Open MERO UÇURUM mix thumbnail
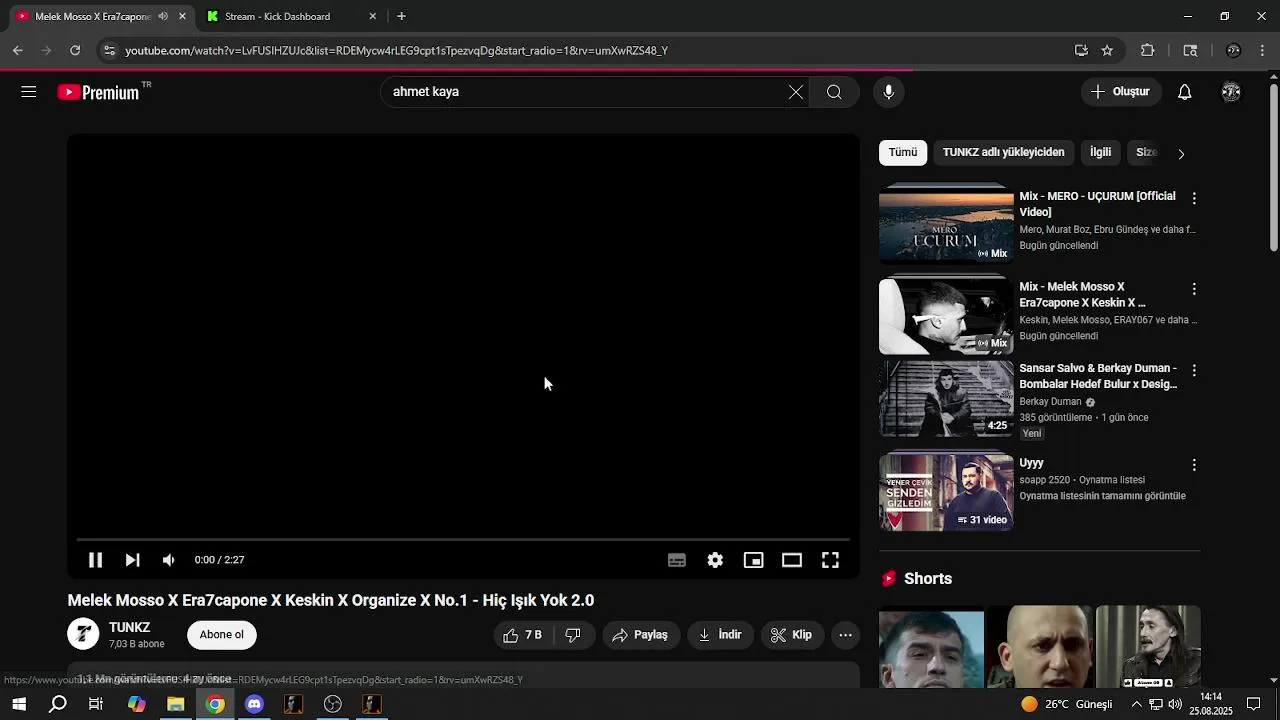Viewport: 1280px width, 720px height. click(946, 224)
